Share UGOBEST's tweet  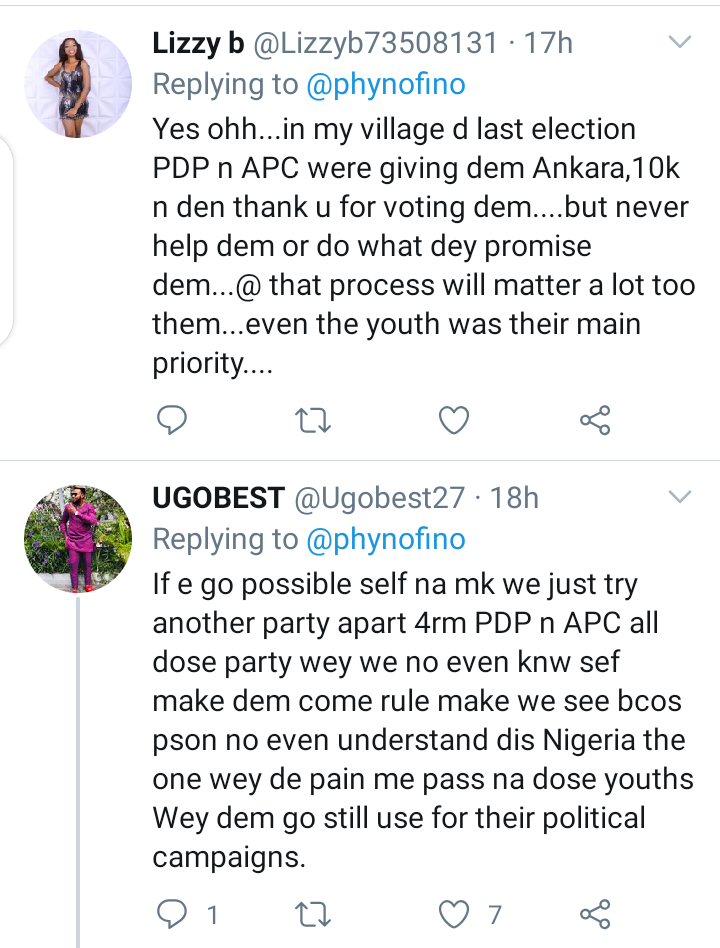(x=595, y=913)
